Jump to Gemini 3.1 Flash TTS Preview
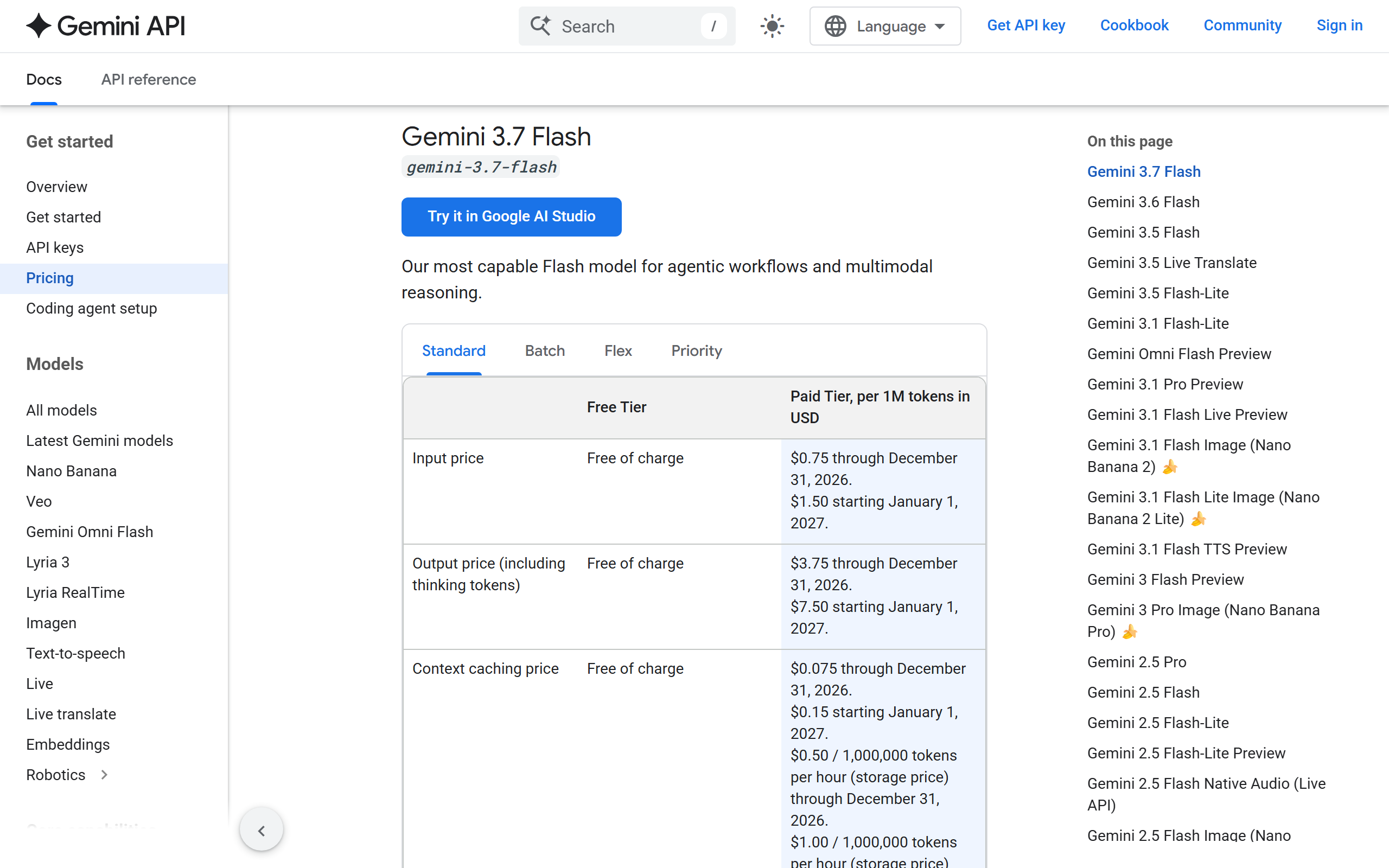 (x=1187, y=549)
